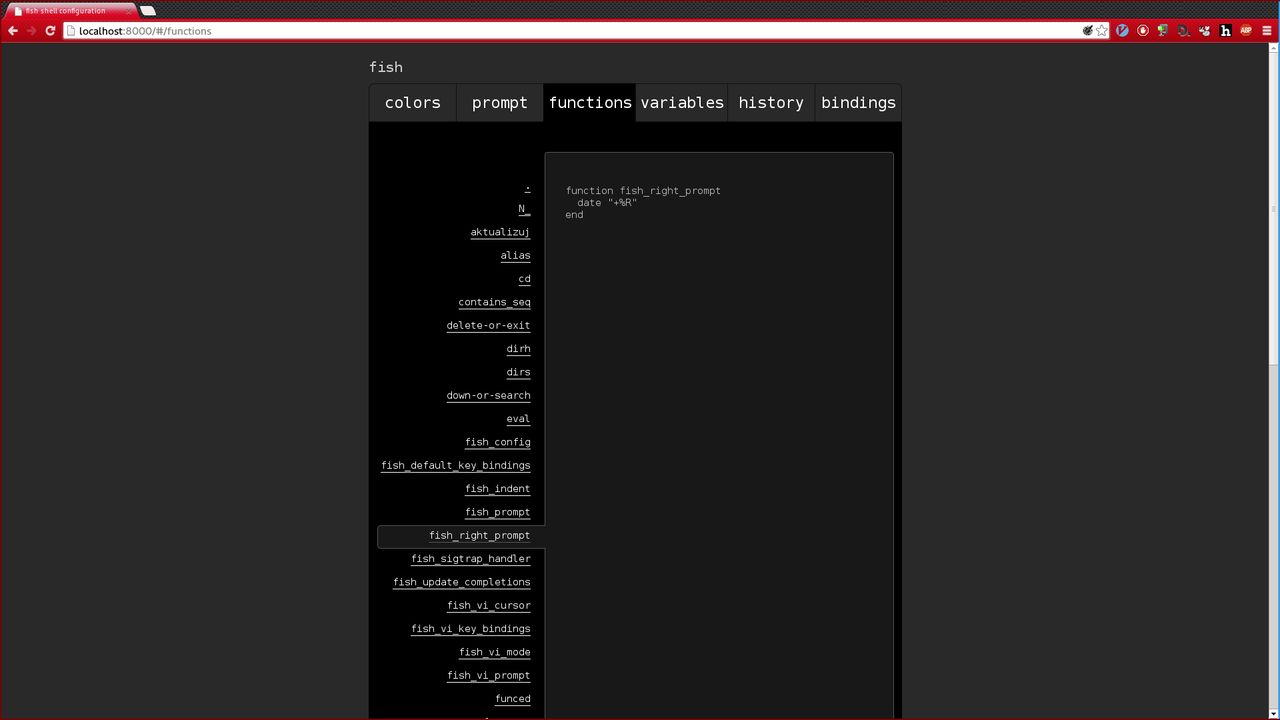The height and width of the screenshot is (720, 1280).
Task: Click the dark bomb icon in address bar
Action: coord(1088,31)
